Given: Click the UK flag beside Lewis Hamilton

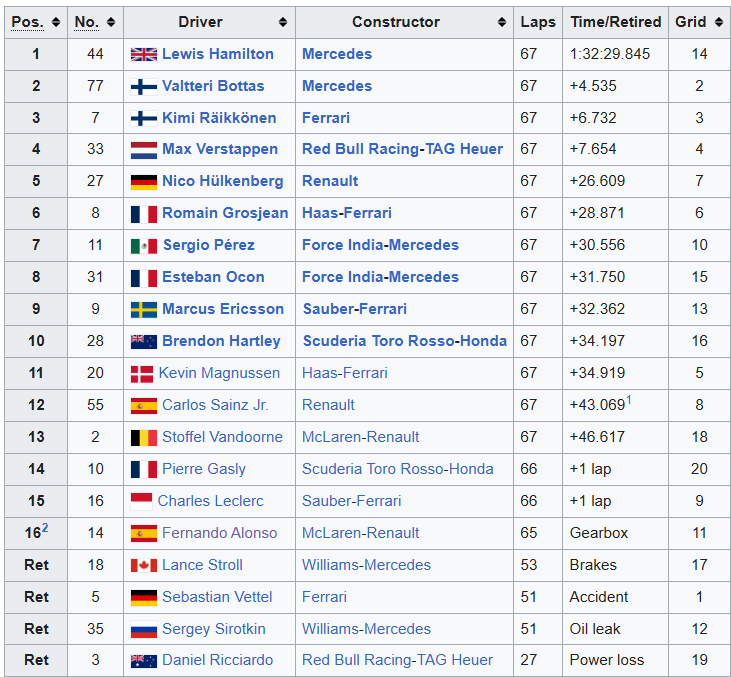Looking at the screenshot, I should tap(144, 55).
